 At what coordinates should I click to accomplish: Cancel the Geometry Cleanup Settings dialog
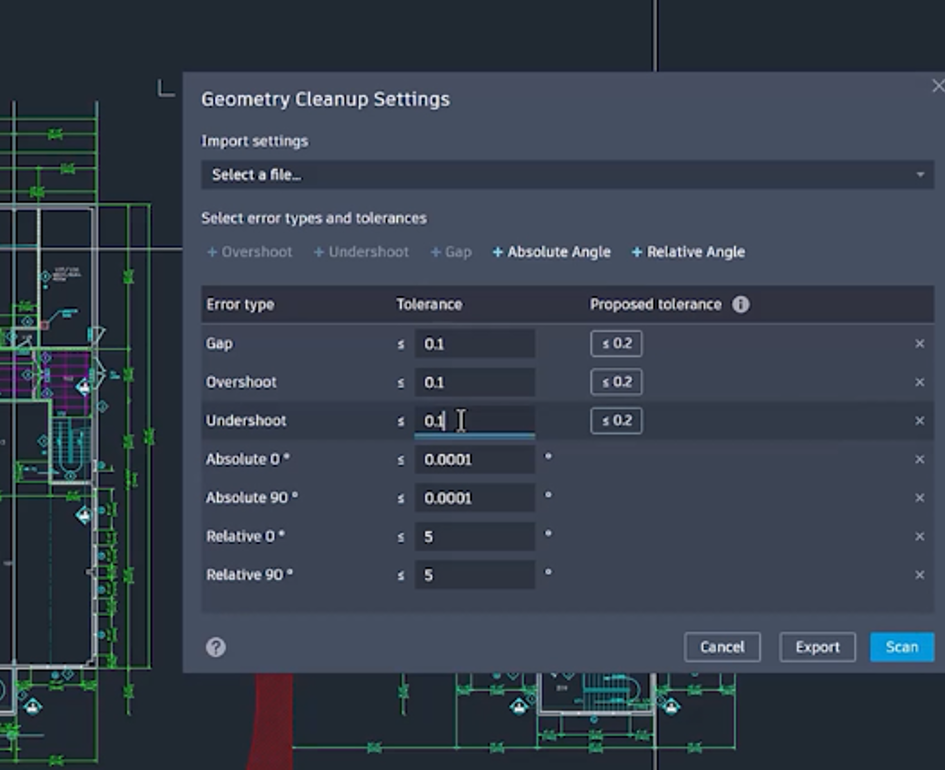point(722,647)
